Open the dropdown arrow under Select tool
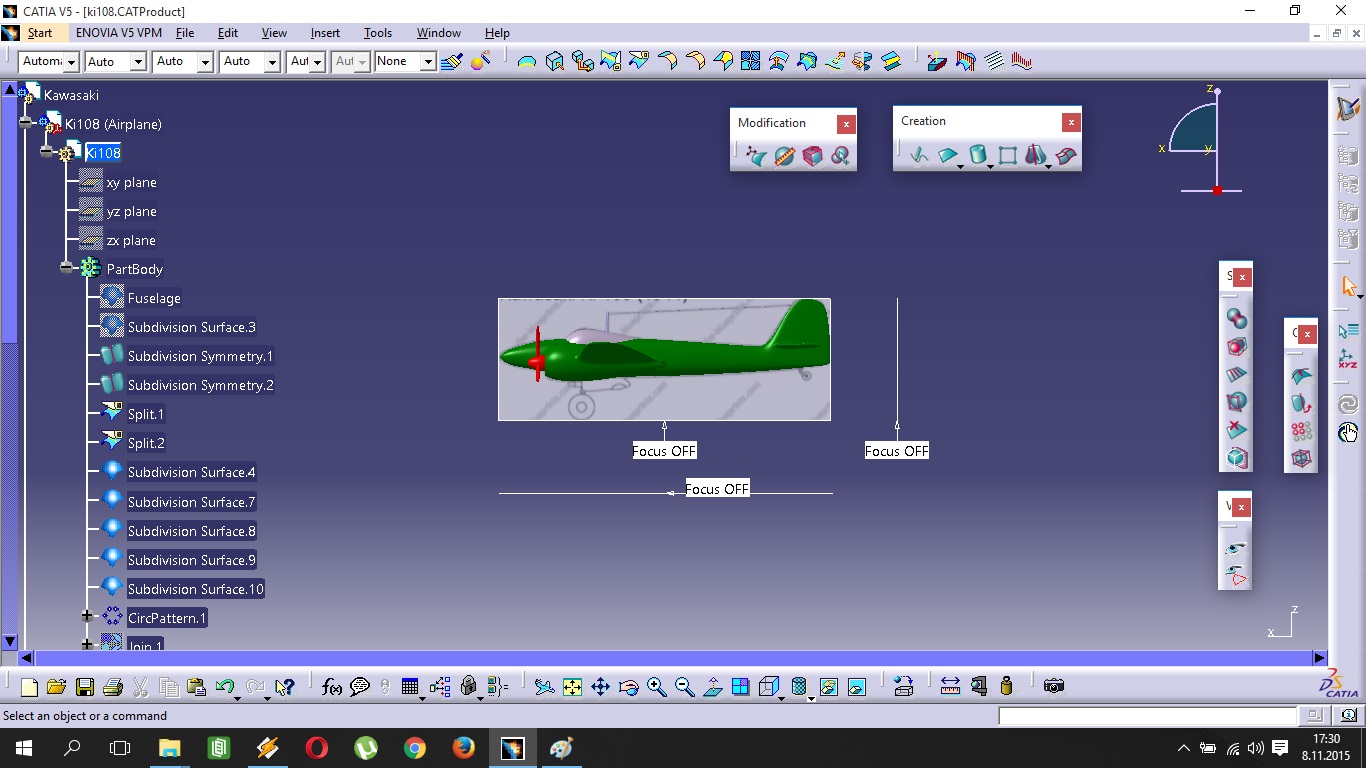 pyautogui.click(x=1360, y=296)
